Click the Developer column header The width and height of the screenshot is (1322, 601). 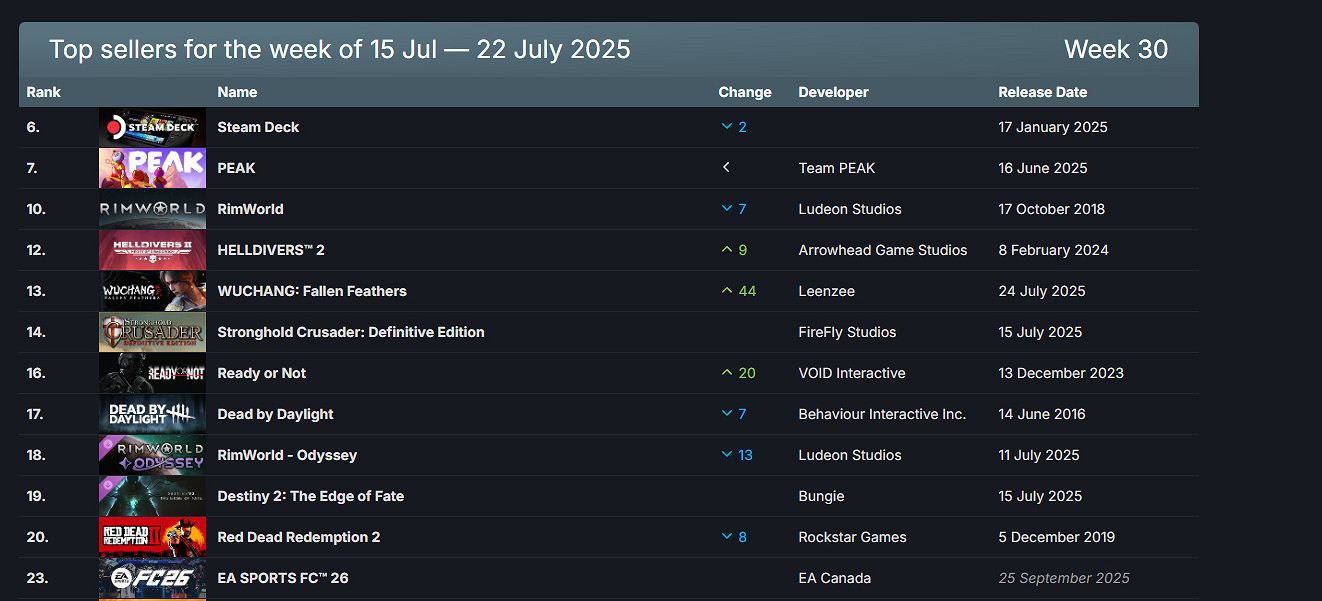click(x=833, y=91)
